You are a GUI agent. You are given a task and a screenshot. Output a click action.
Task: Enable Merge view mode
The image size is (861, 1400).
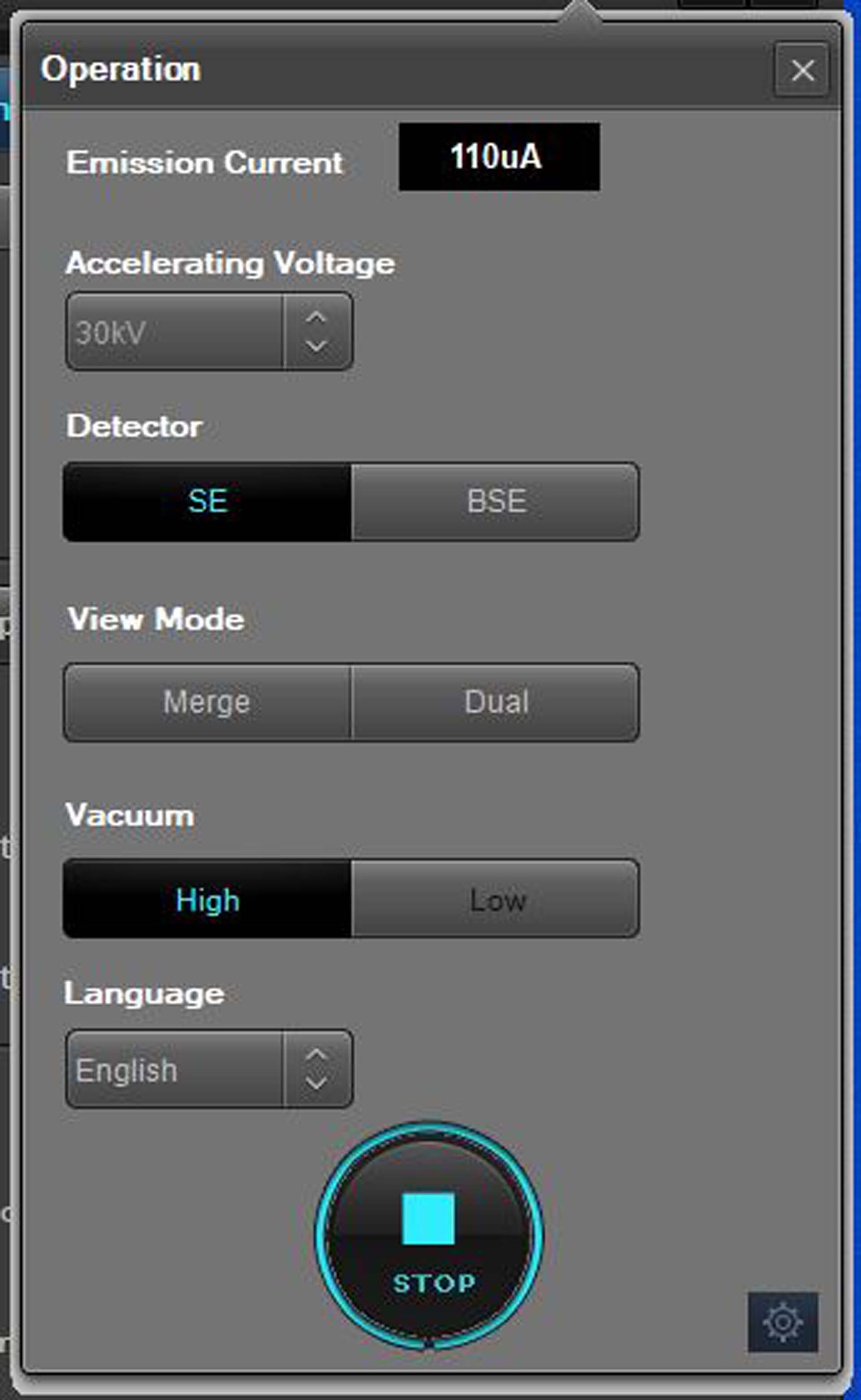click(207, 702)
